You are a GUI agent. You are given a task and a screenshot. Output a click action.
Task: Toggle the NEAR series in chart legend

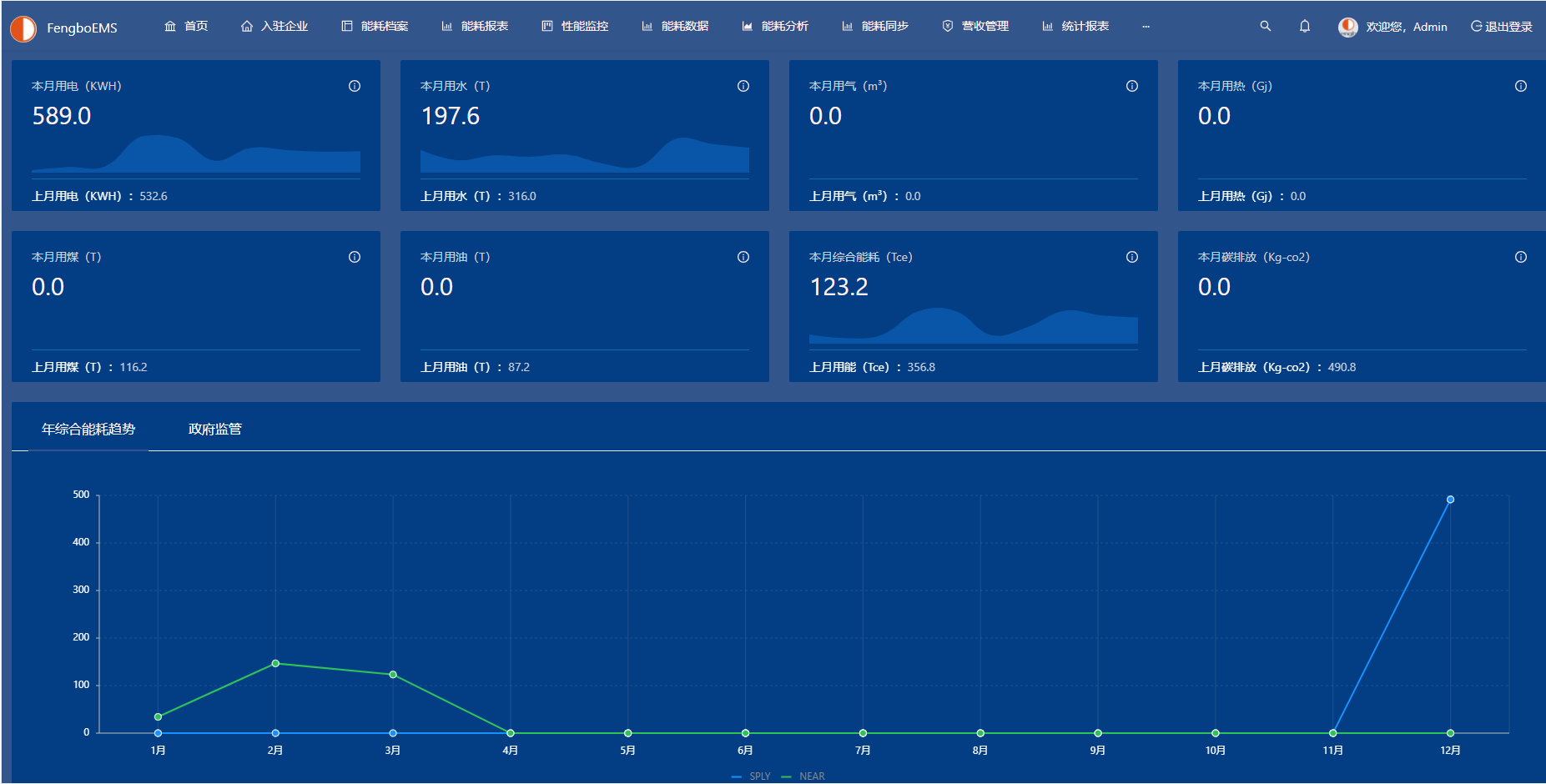click(x=803, y=776)
